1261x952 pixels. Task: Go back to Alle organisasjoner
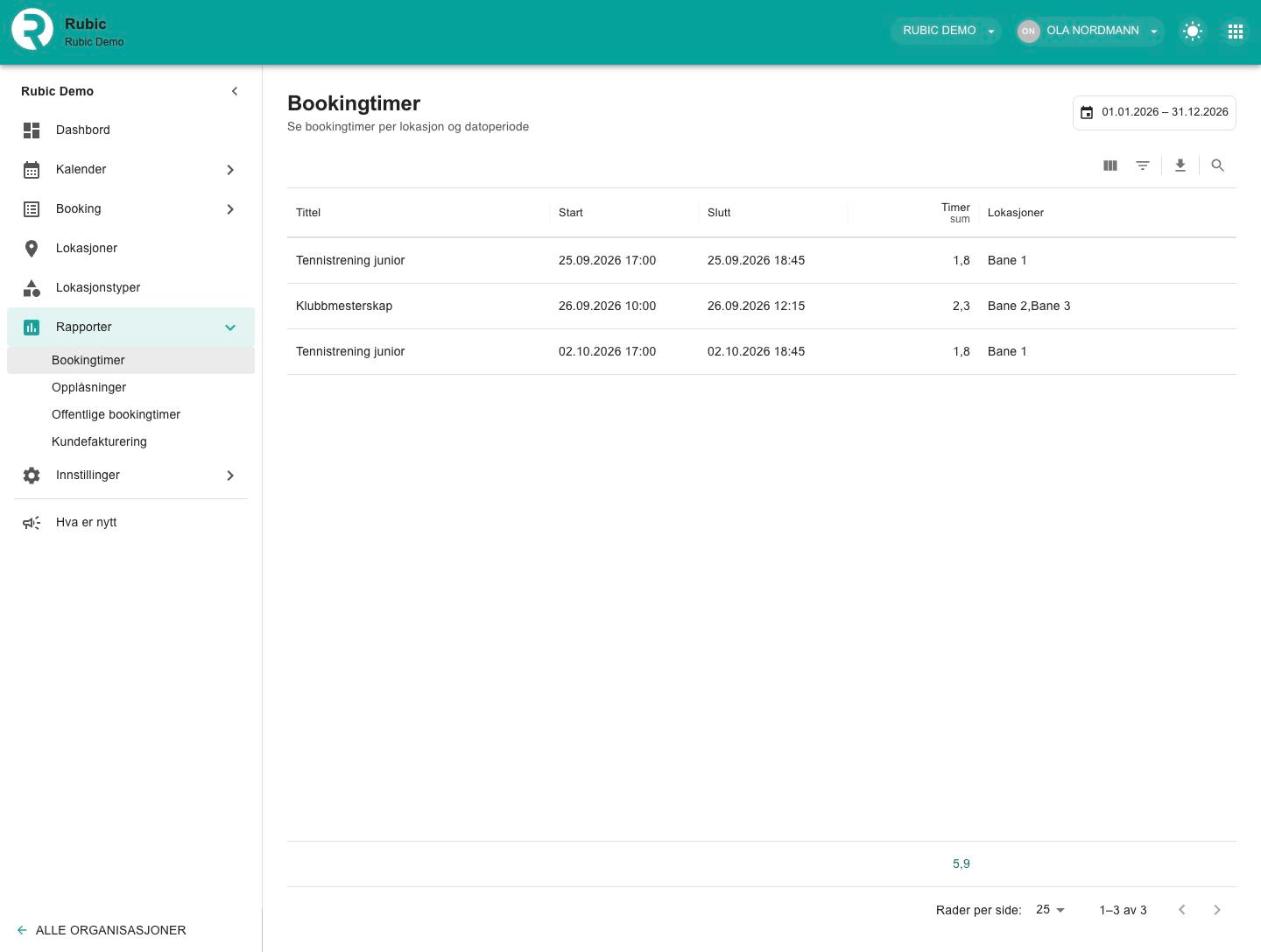[x=102, y=930]
